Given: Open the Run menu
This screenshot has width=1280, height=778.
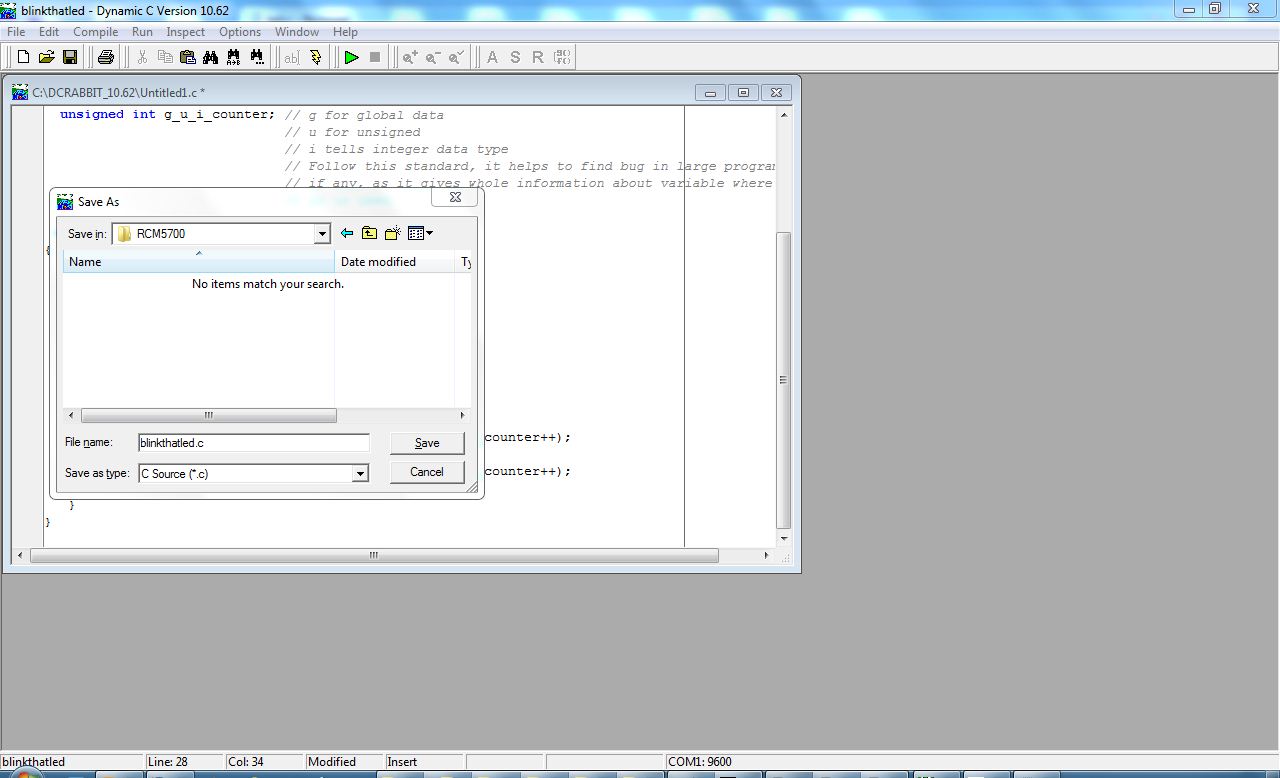Looking at the screenshot, I should coord(142,32).
